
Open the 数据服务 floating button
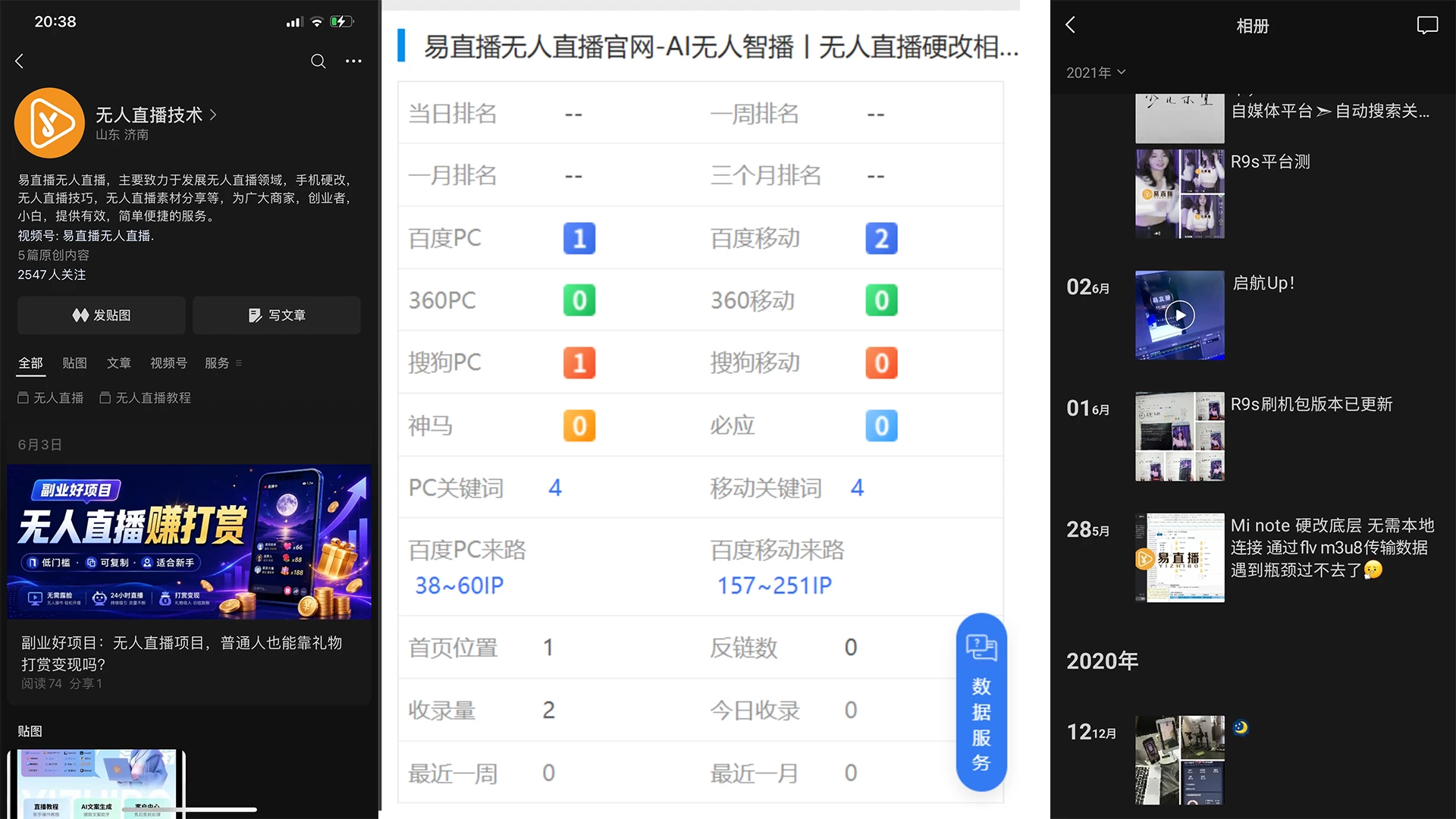[x=981, y=702]
